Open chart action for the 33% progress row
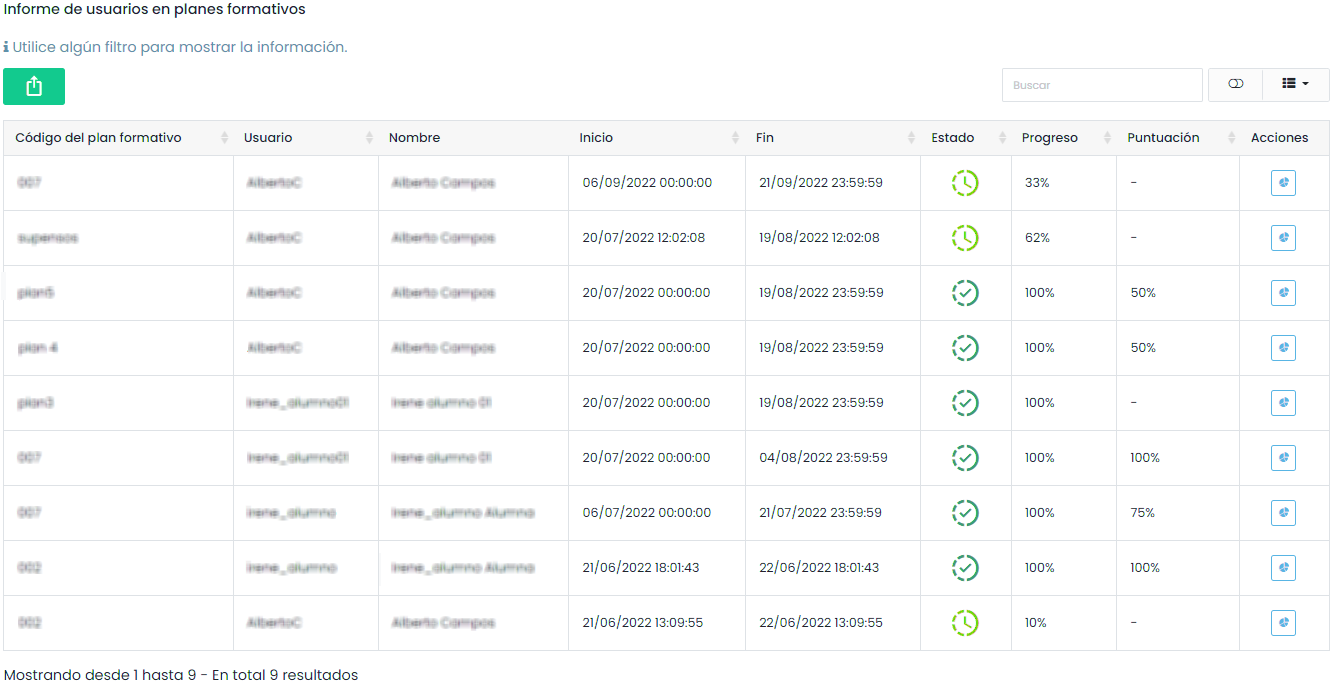 1283,183
